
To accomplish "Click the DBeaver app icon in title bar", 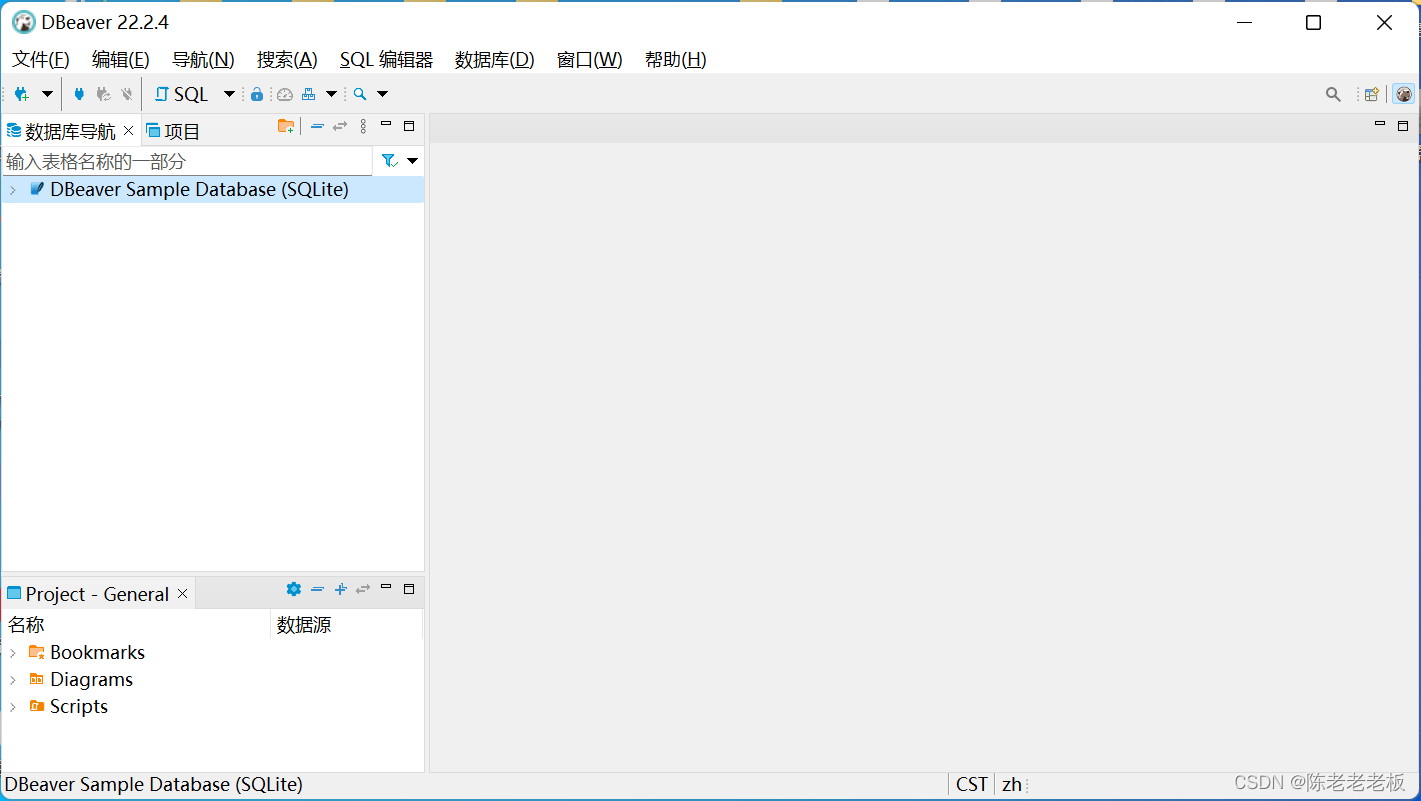I will (x=23, y=22).
